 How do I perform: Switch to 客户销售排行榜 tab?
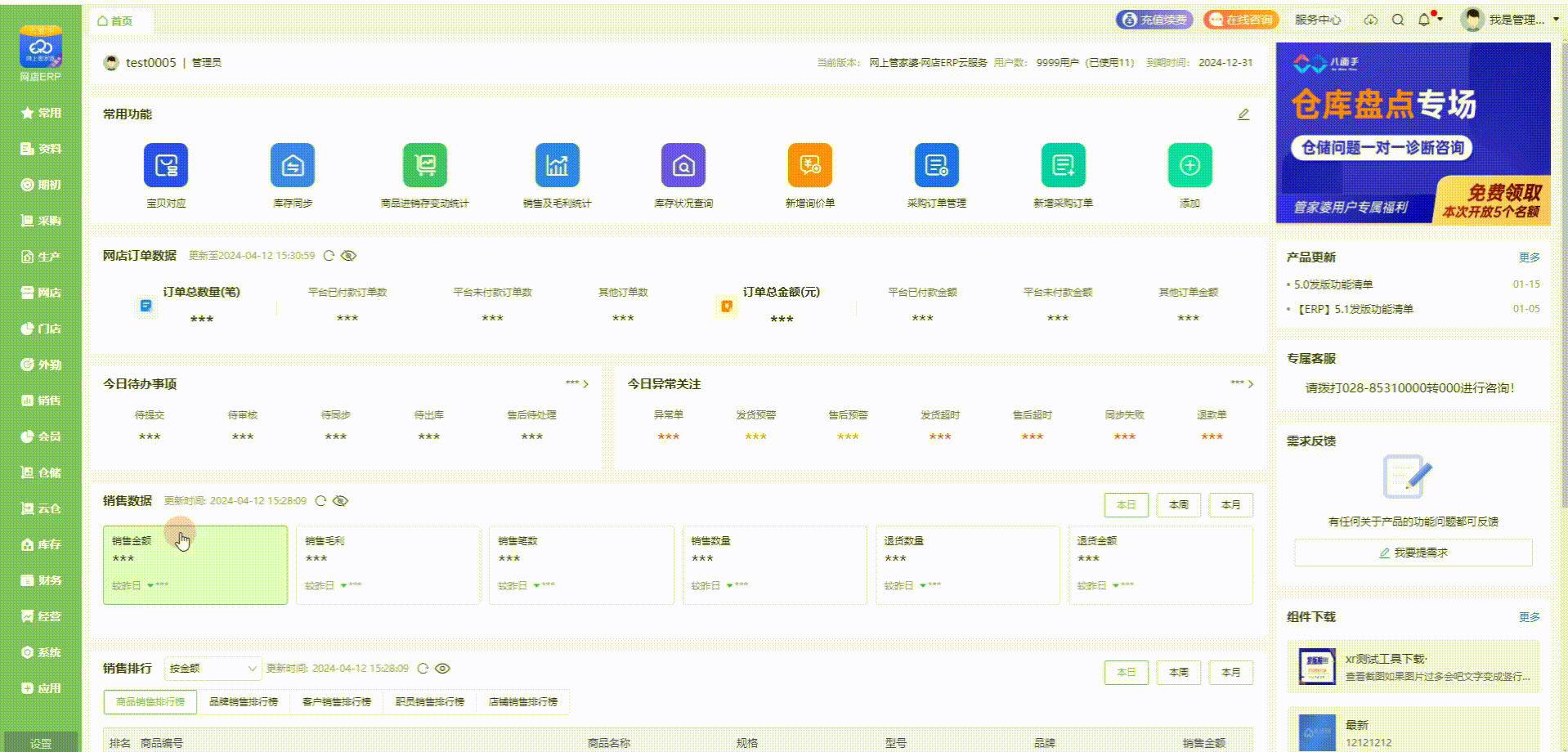(337, 702)
